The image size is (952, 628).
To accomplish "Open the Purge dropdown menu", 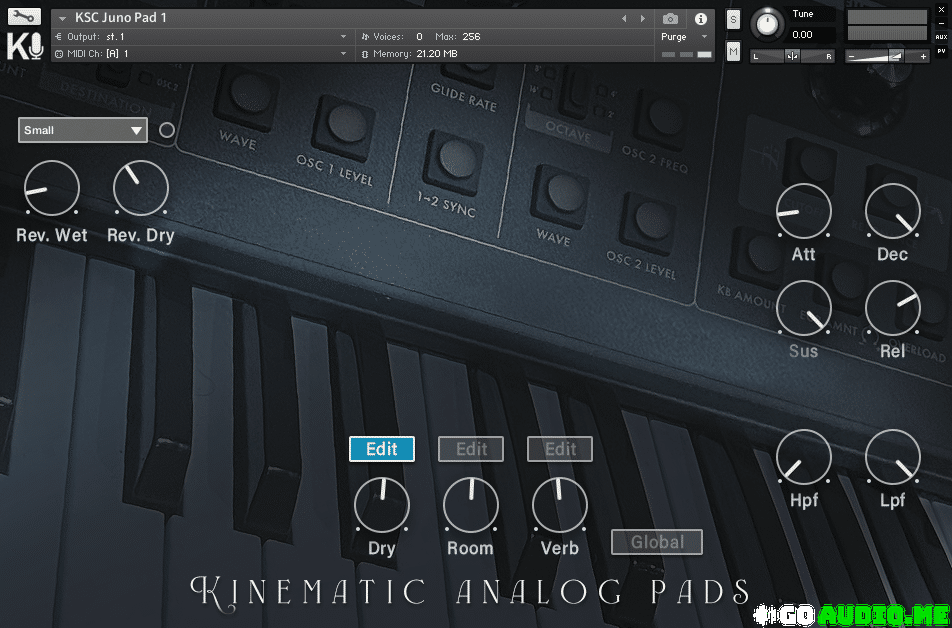I will point(684,36).
